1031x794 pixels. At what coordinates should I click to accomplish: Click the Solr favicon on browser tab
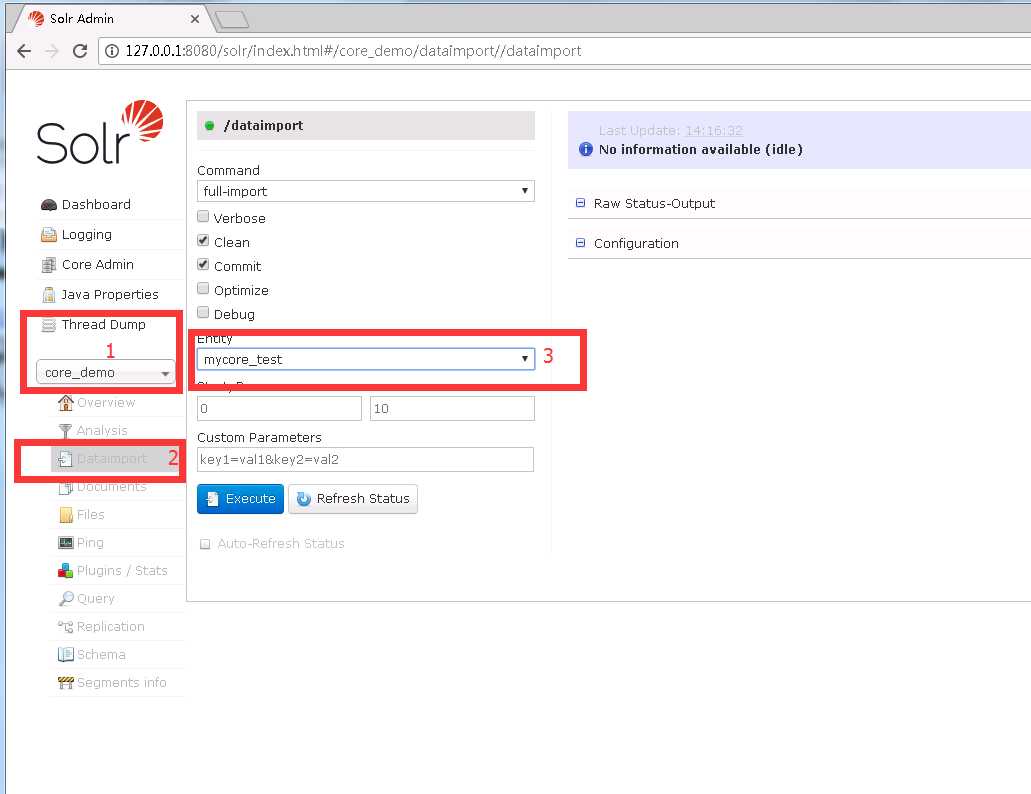click(x=36, y=18)
